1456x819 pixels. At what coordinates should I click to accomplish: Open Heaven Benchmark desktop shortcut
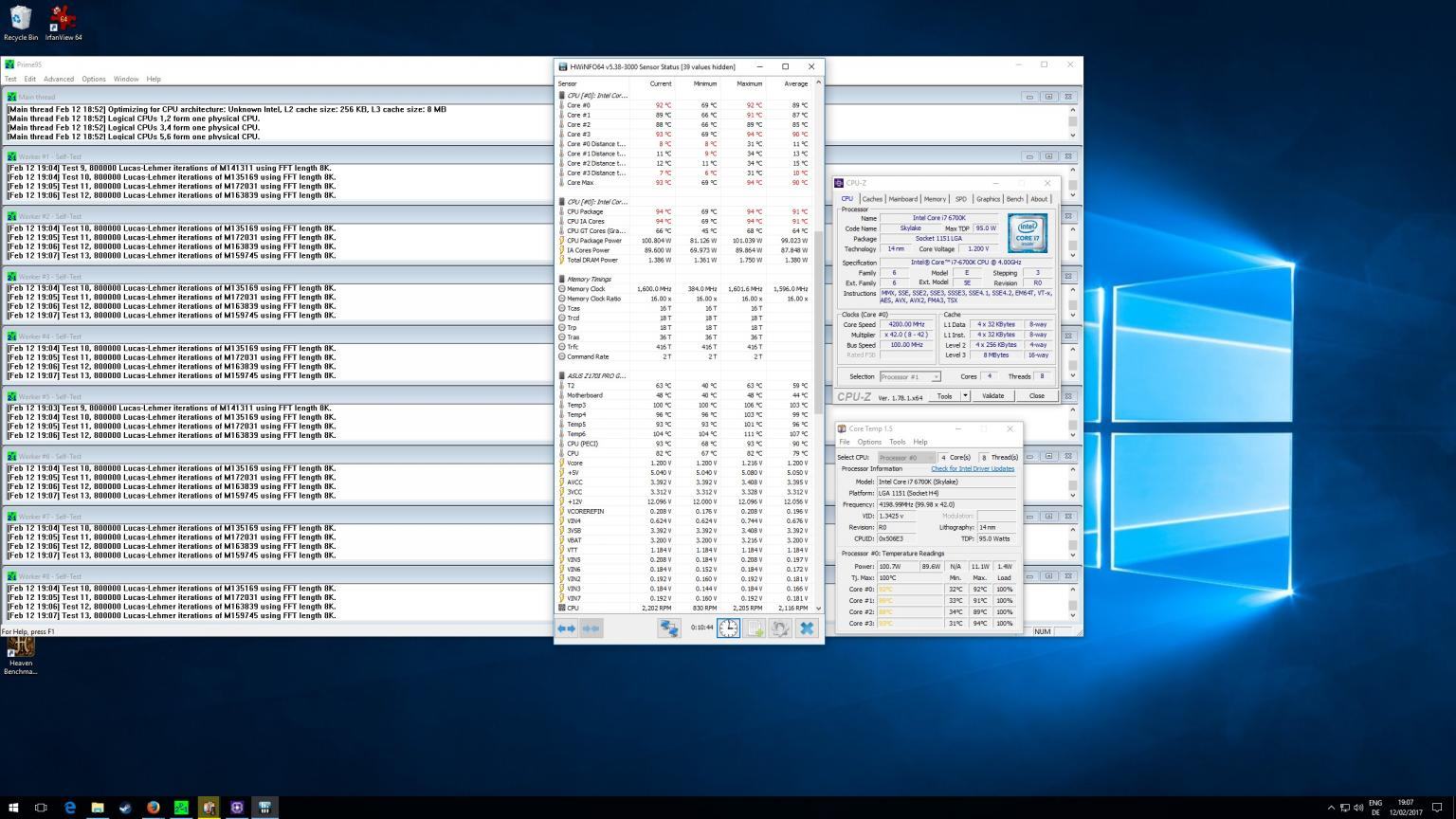tap(21, 655)
